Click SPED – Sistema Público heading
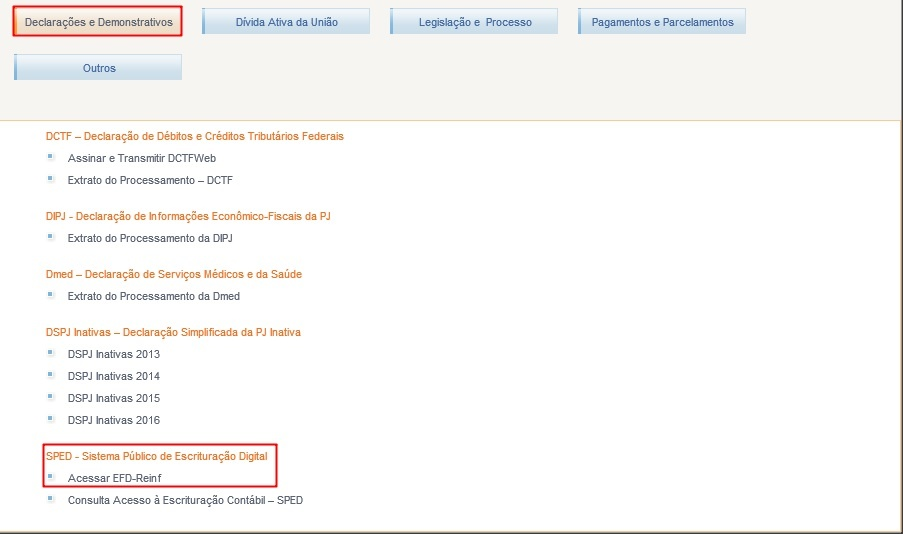 (x=157, y=456)
